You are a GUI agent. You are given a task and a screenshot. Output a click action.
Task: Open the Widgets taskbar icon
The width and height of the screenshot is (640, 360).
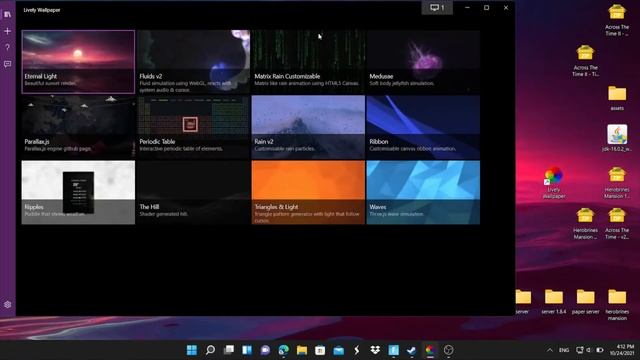[247, 350]
